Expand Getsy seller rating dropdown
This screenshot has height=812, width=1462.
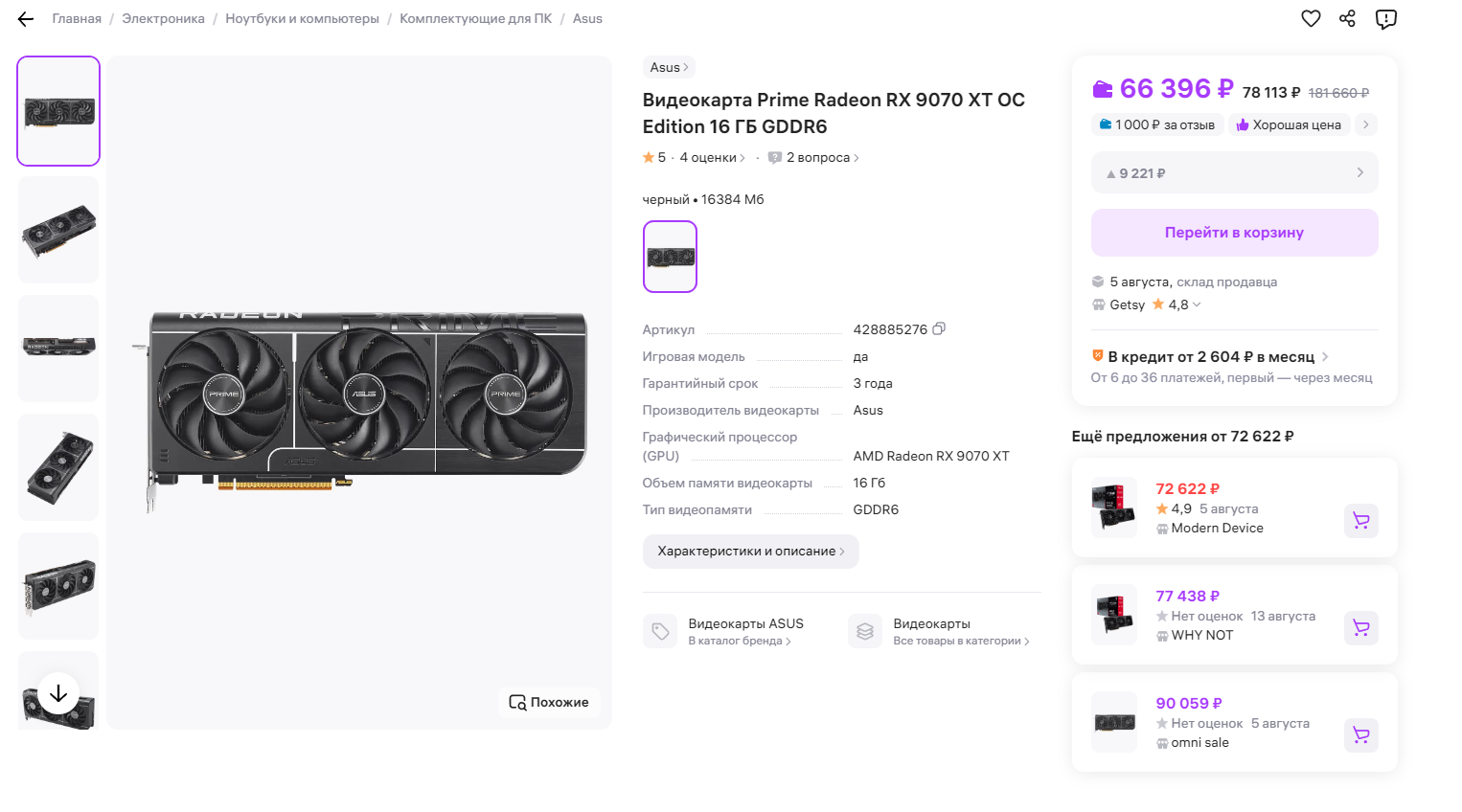click(x=1197, y=304)
